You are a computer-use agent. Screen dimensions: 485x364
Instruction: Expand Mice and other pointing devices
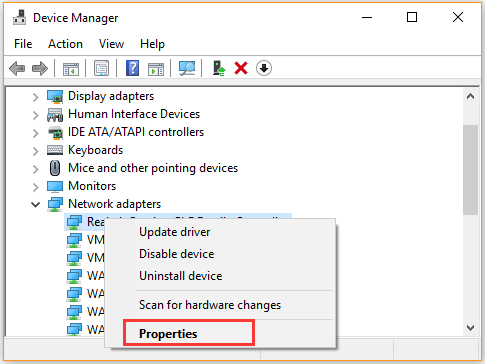pyautogui.click(x=35, y=169)
